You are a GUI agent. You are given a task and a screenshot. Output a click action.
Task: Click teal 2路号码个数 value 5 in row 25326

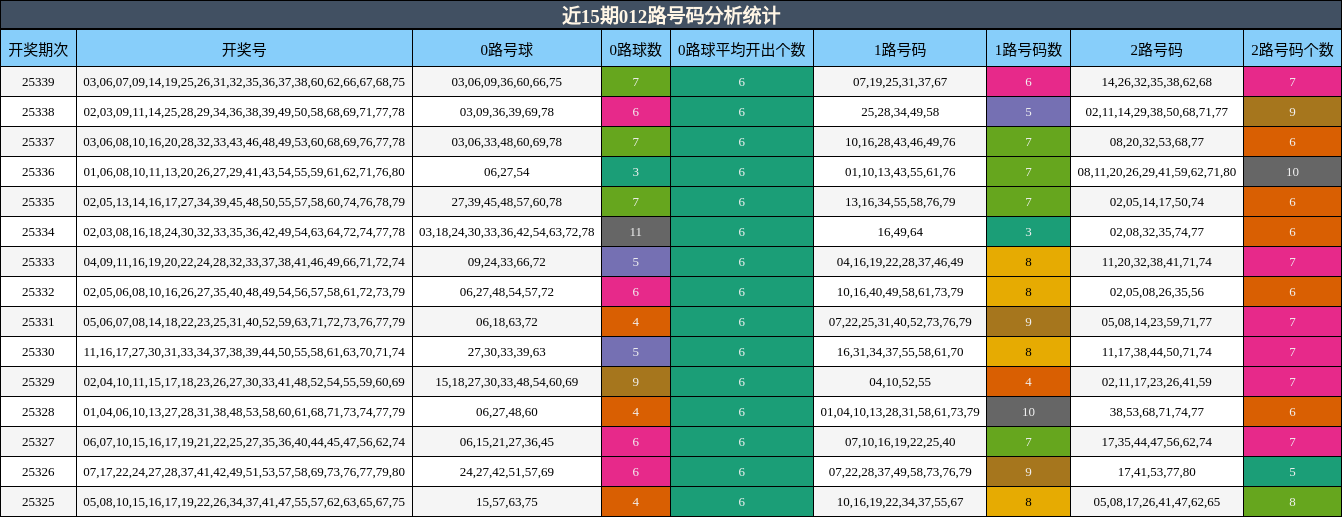1292,472
